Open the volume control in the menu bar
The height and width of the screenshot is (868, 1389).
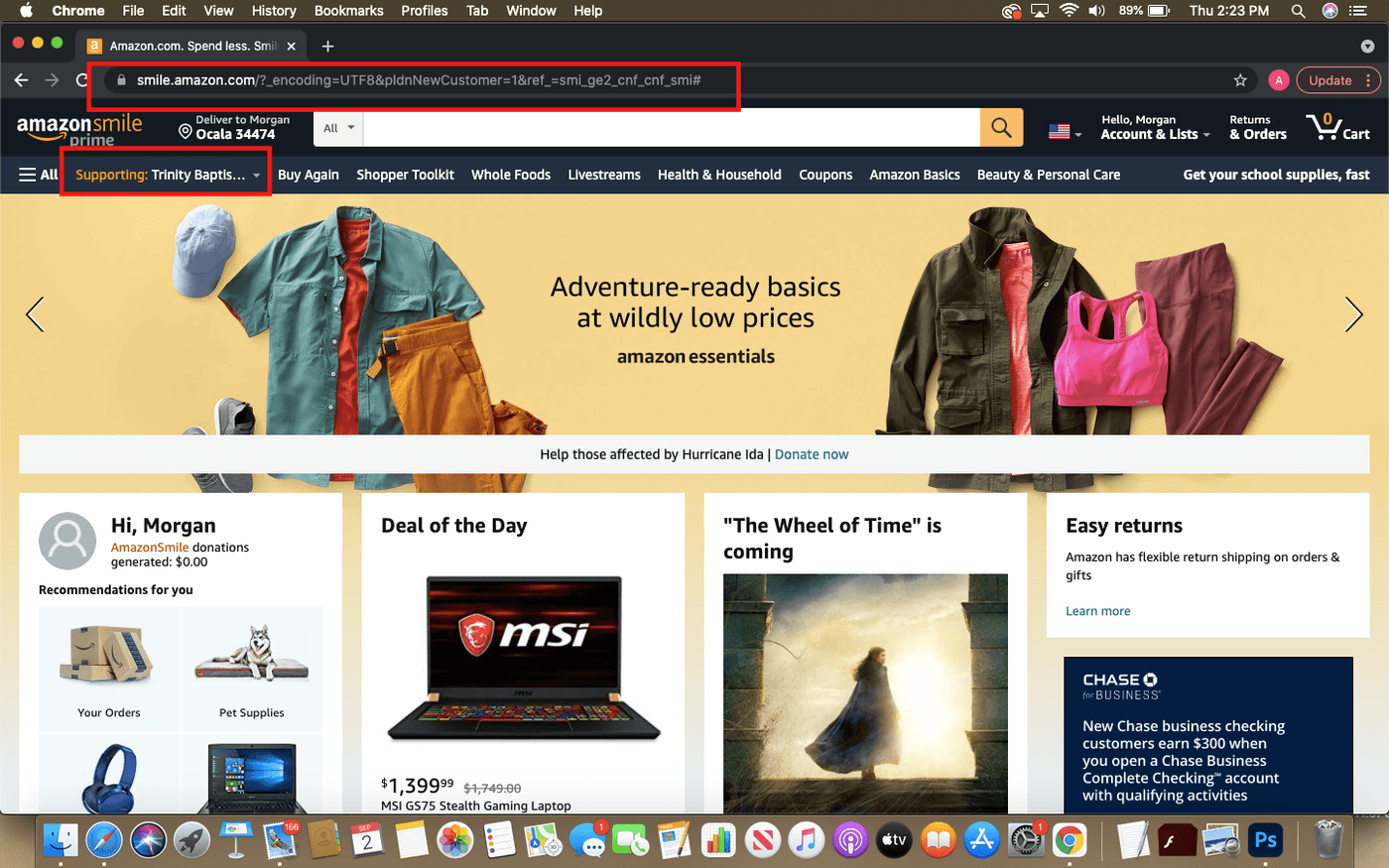[x=1096, y=11]
